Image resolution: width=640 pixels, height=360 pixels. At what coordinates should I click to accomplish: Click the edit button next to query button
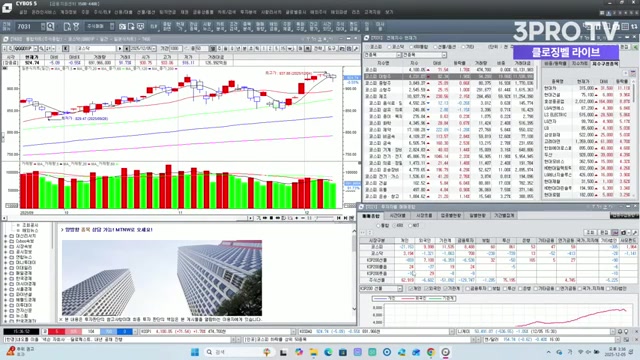point(604,232)
